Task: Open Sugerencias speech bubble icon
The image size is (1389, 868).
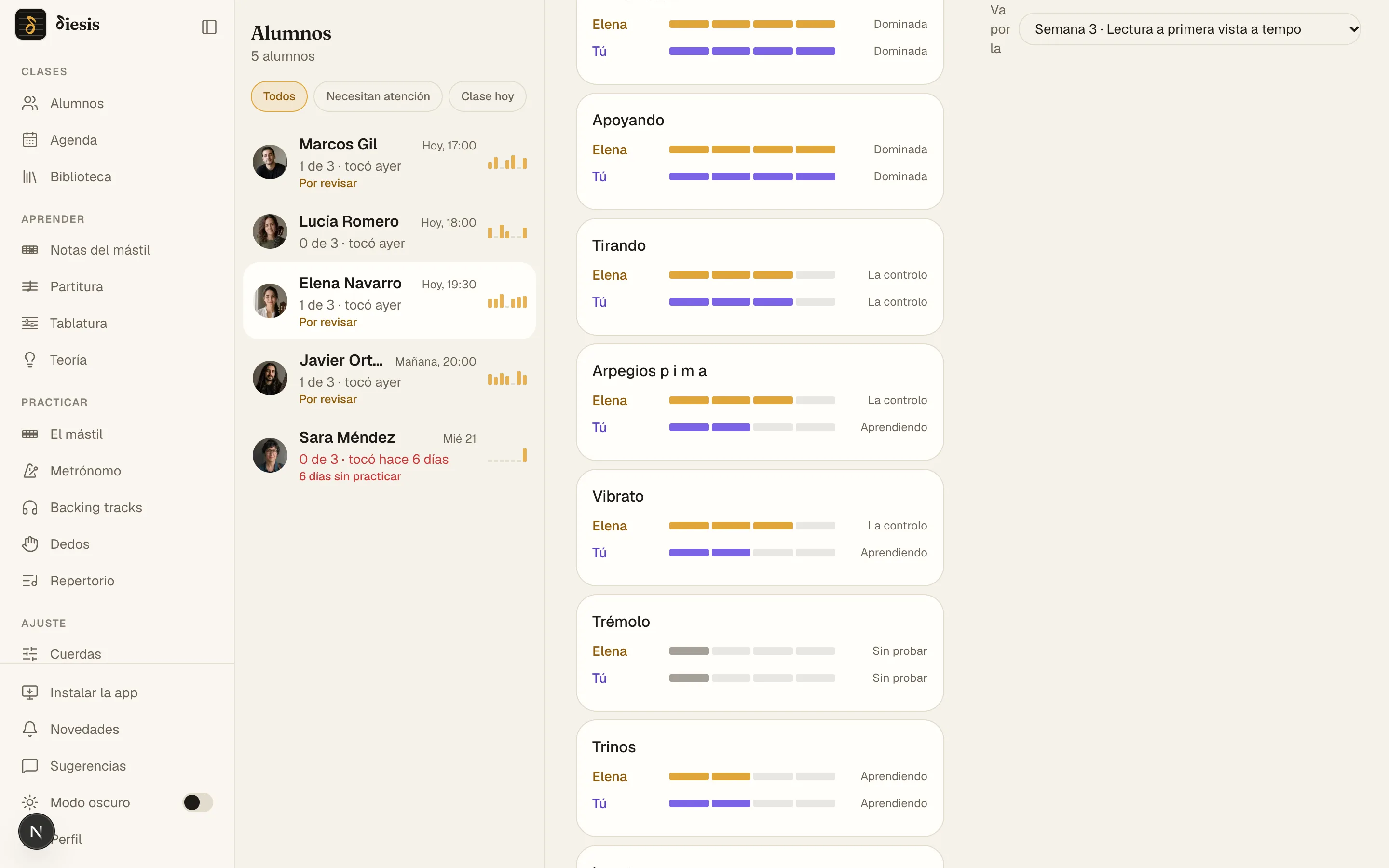Action: pos(30,766)
